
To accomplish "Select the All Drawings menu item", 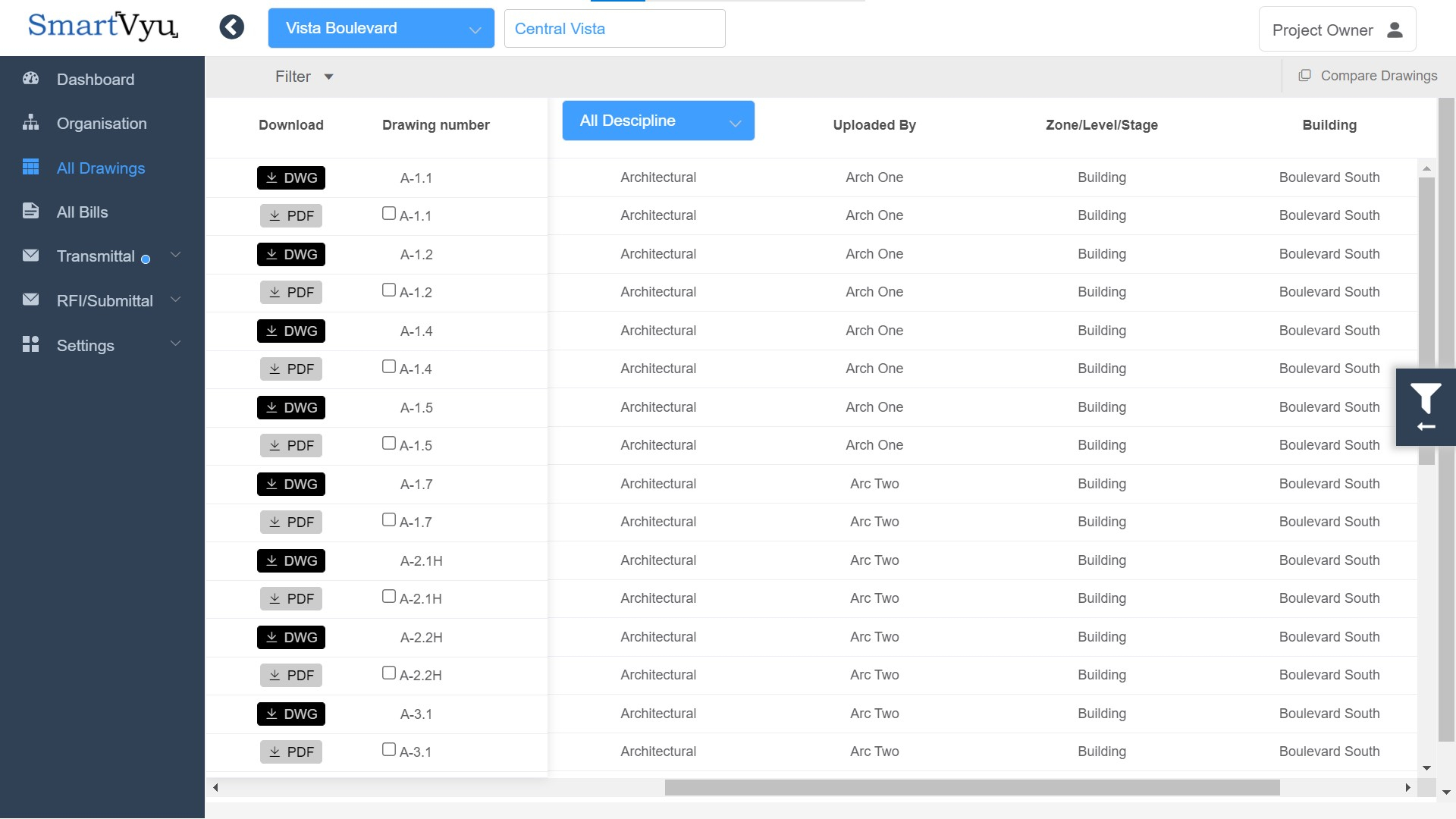I will (100, 167).
